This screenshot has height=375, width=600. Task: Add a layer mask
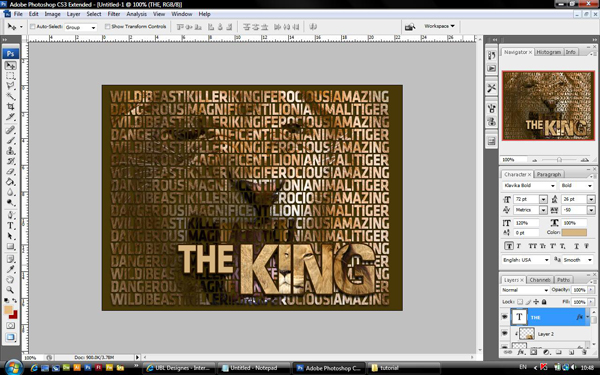(533, 352)
